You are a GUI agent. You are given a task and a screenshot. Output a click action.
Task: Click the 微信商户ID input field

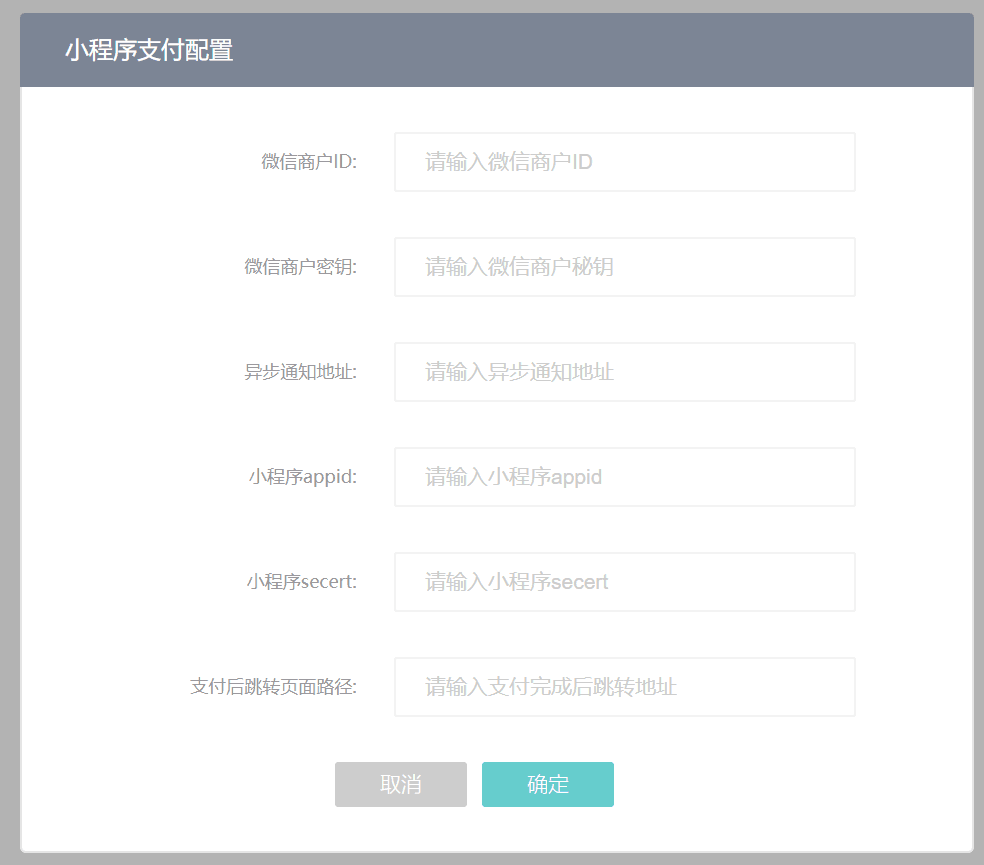(x=624, y=162)
